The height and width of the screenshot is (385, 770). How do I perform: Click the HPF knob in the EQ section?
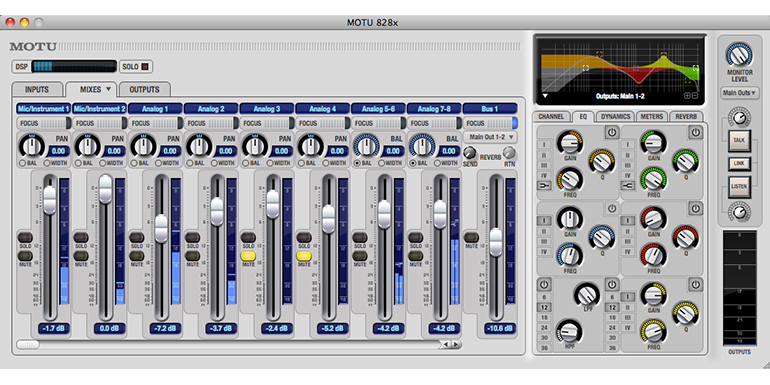pyautogui.click(x=568, y=331)
